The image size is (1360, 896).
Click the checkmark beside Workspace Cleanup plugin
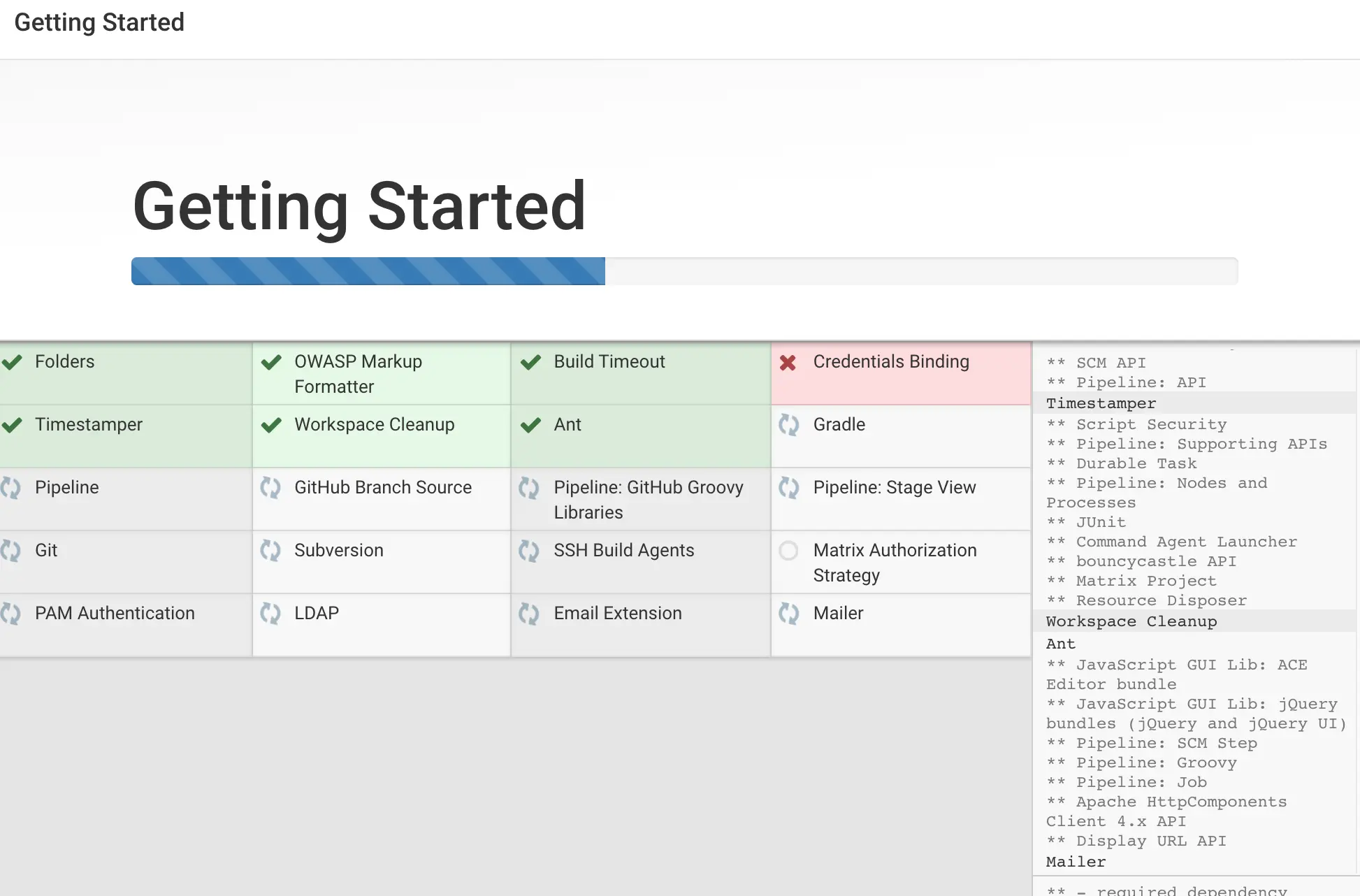tap(271, 425)
